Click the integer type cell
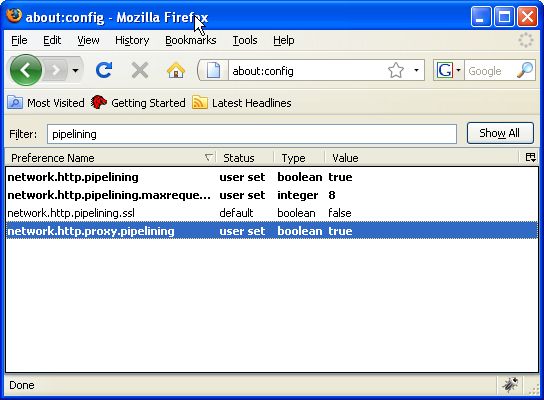Image resolution: width=544 pixels, height=400 pixels. 297,195
